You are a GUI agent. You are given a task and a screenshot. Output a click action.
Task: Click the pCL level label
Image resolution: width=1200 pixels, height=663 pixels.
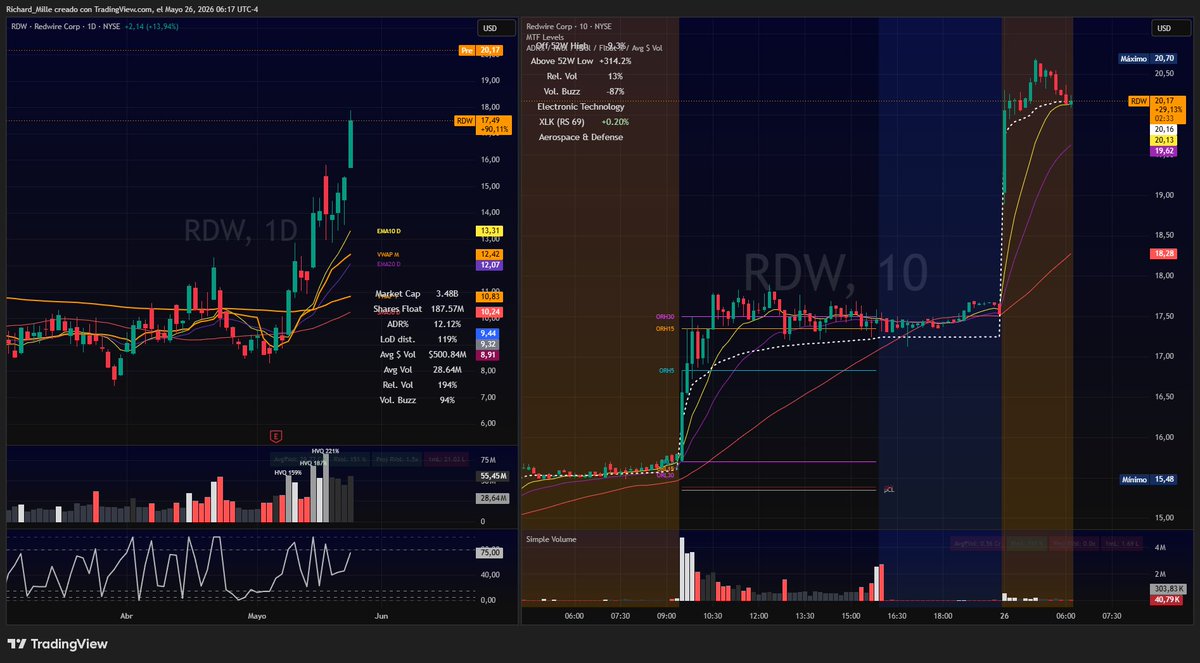888,490
